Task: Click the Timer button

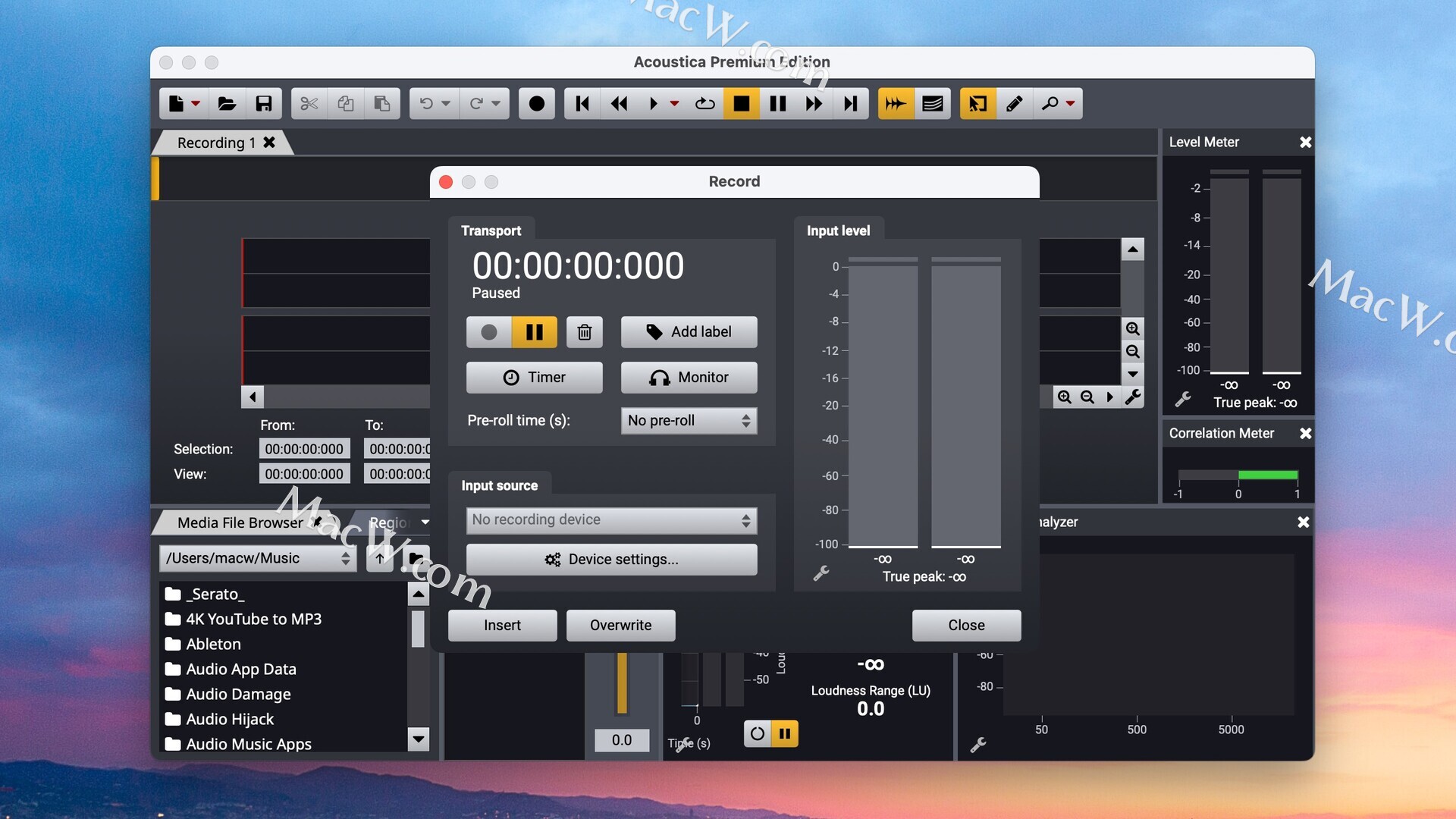Action: [x=535, y=378]
